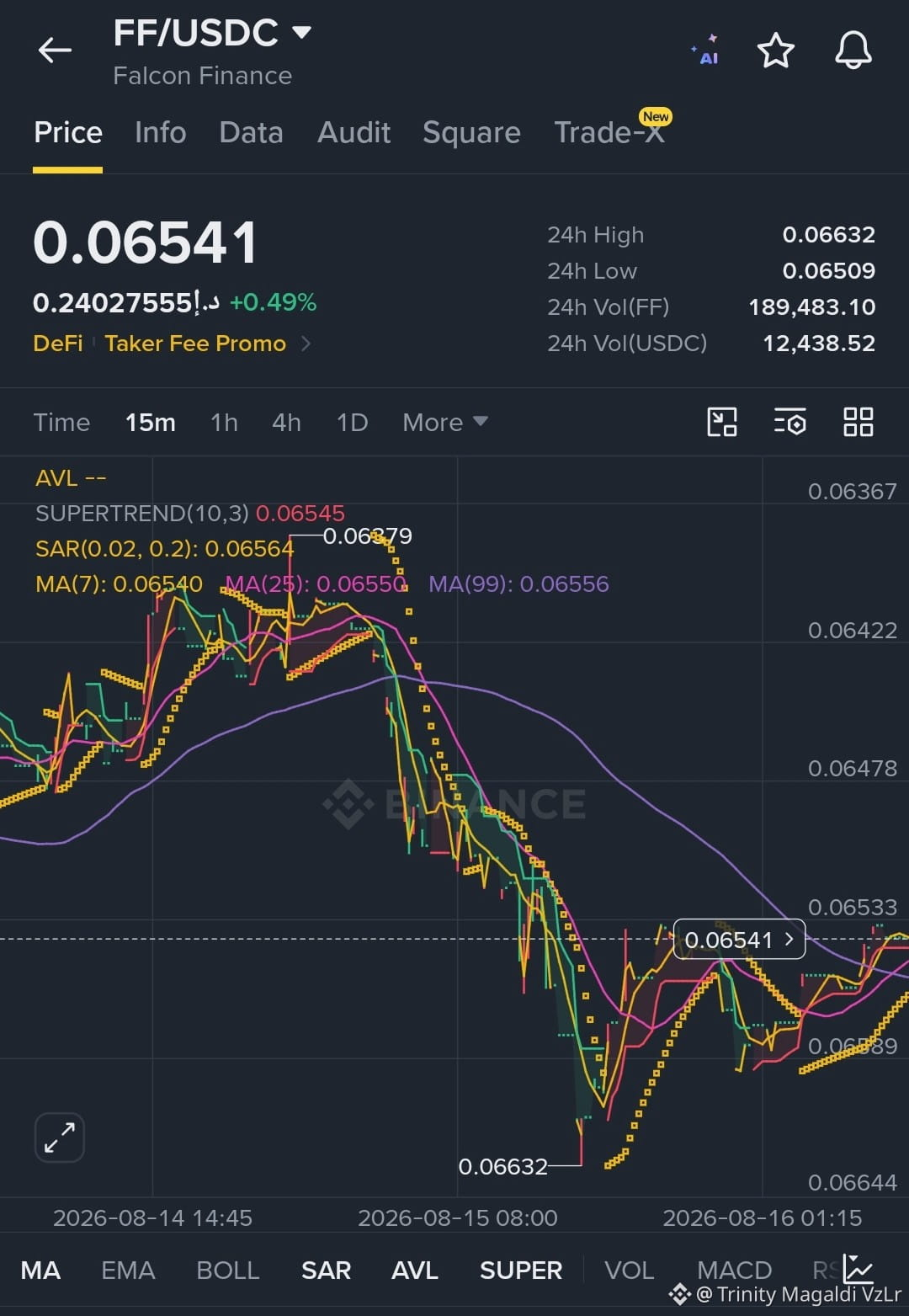The height and width of the screenshot is (1316, 909).
Task: Tap the 0.06379 chart marker
Action: coord(367,535)
